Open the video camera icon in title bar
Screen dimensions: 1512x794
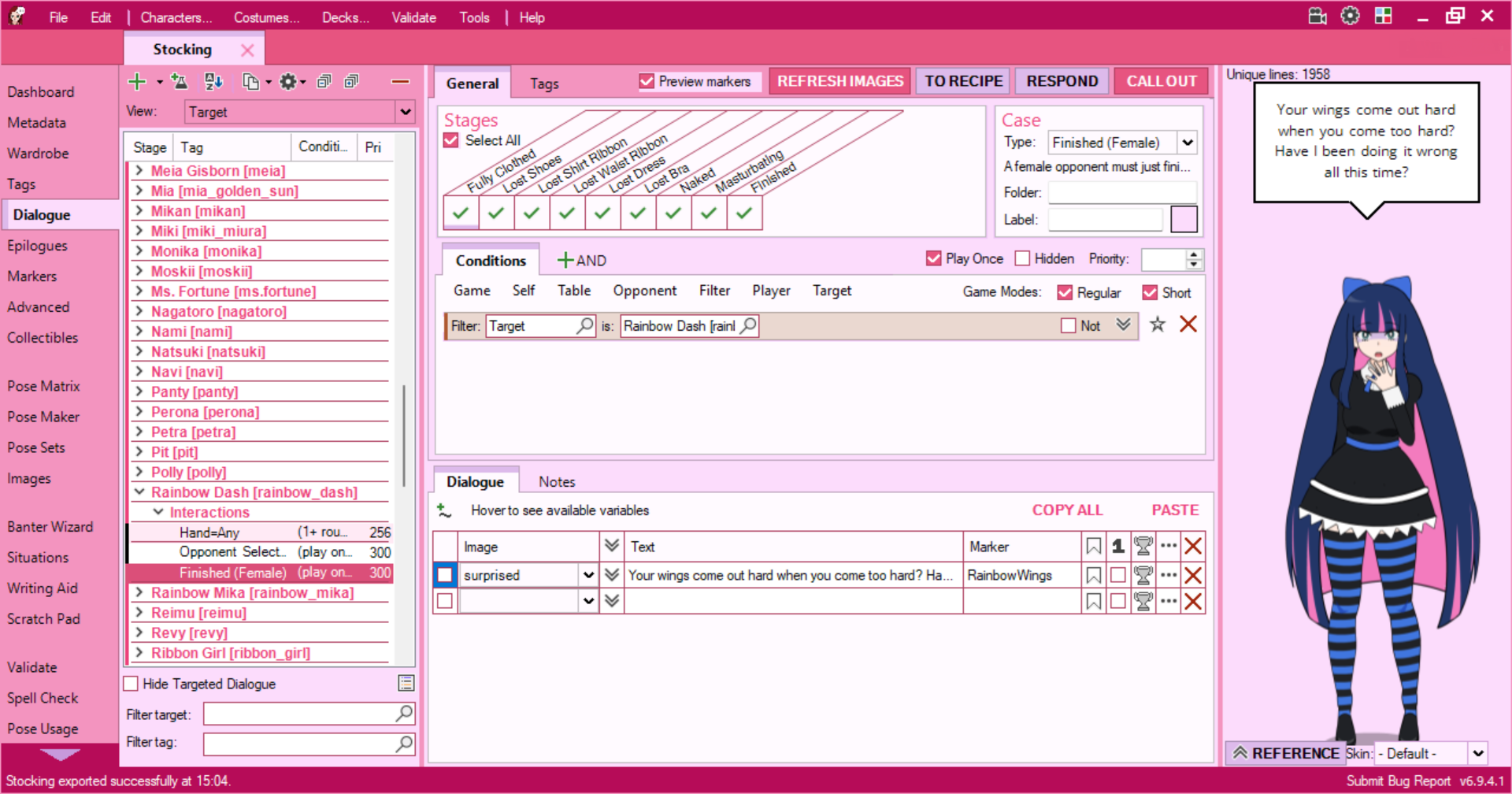click(1317, 17)
